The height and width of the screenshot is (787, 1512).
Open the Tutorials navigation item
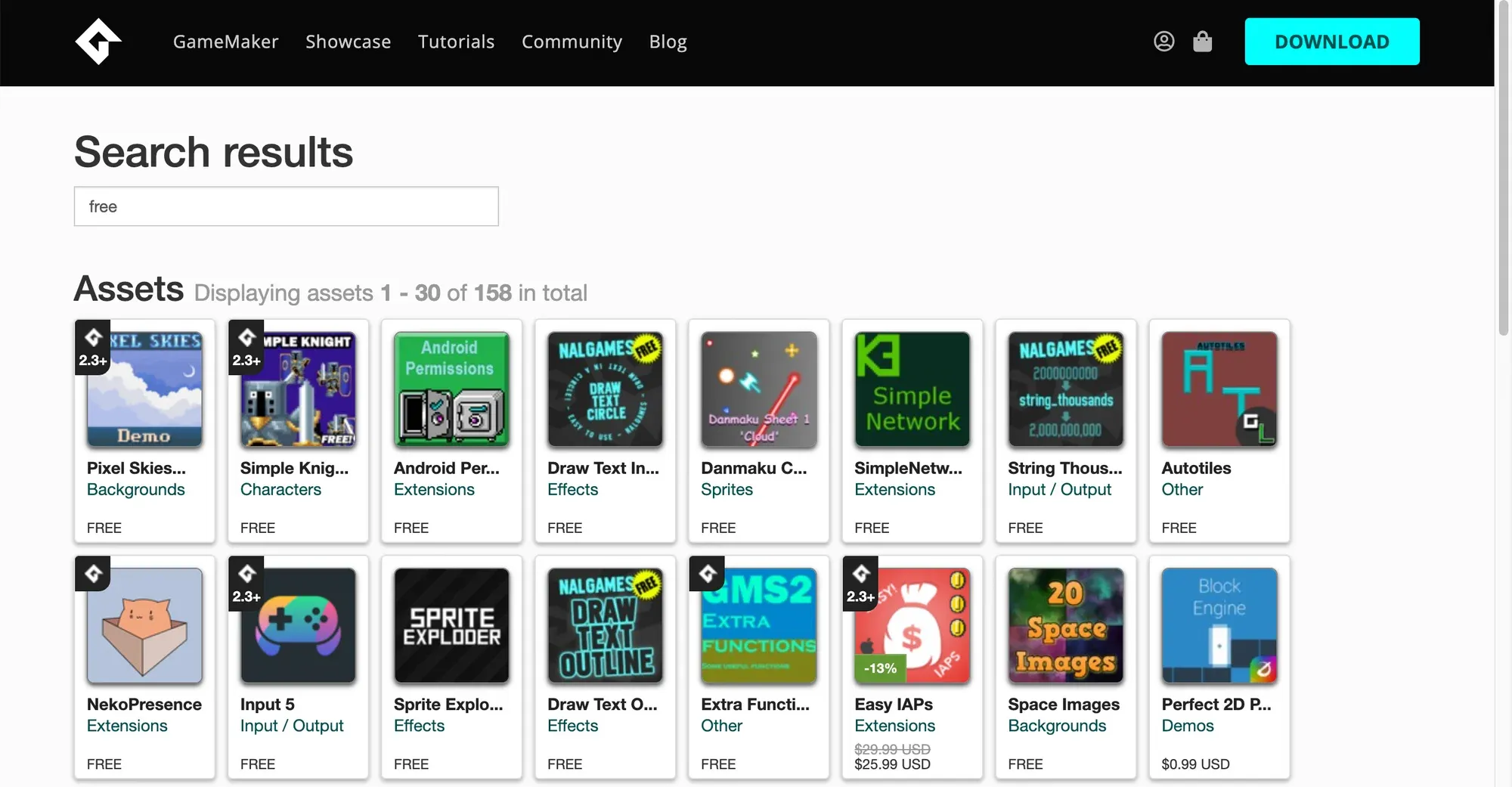coord(456,42)
